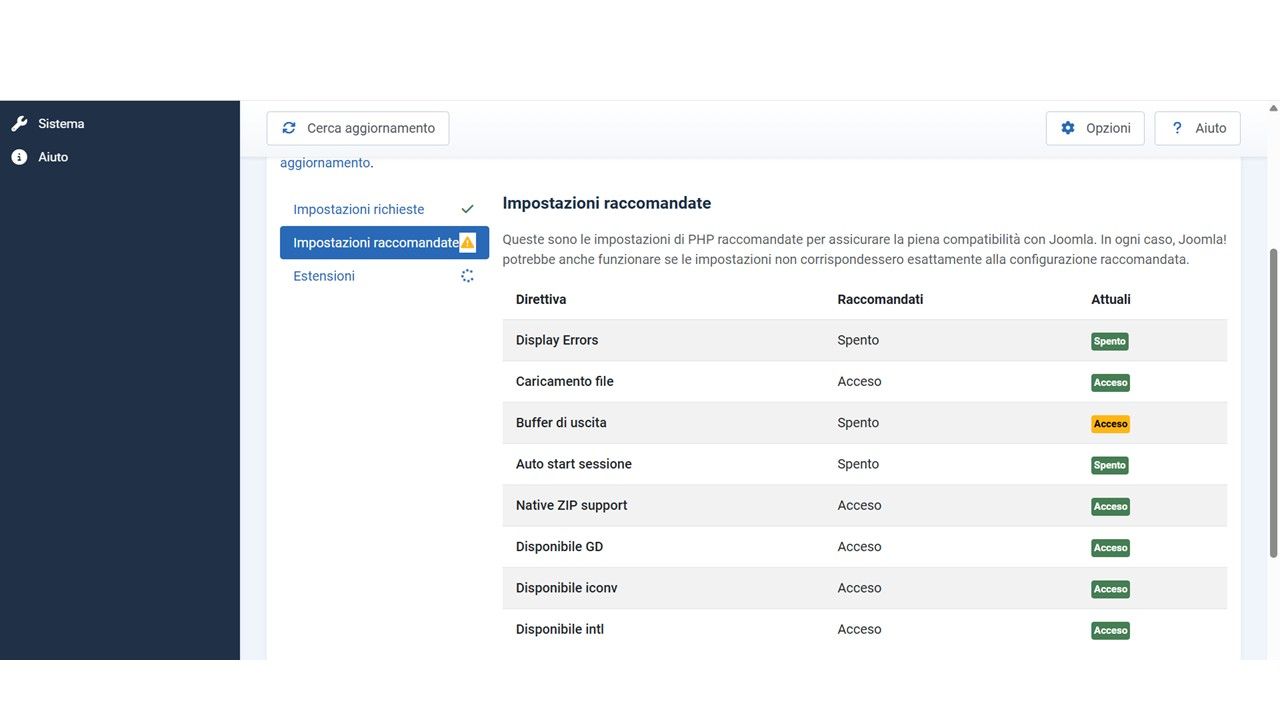Click the info icon beside Aiuto
This screenshot has height=720, width=1280.
pos(19,157)
